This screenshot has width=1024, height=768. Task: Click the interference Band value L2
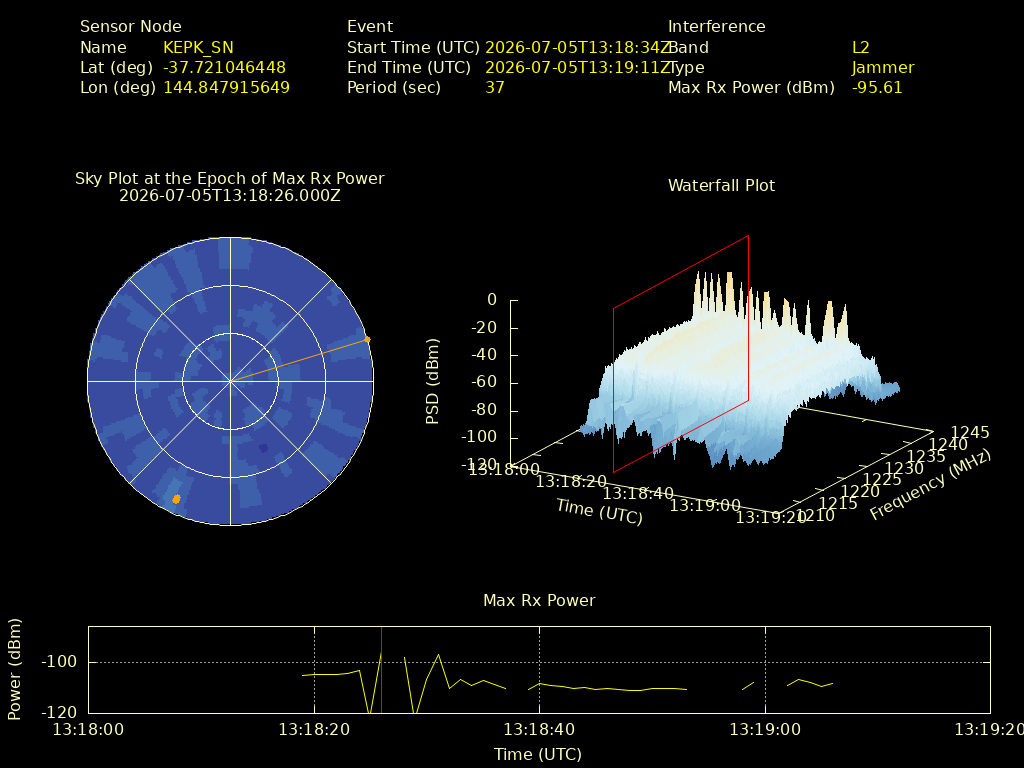861,48
